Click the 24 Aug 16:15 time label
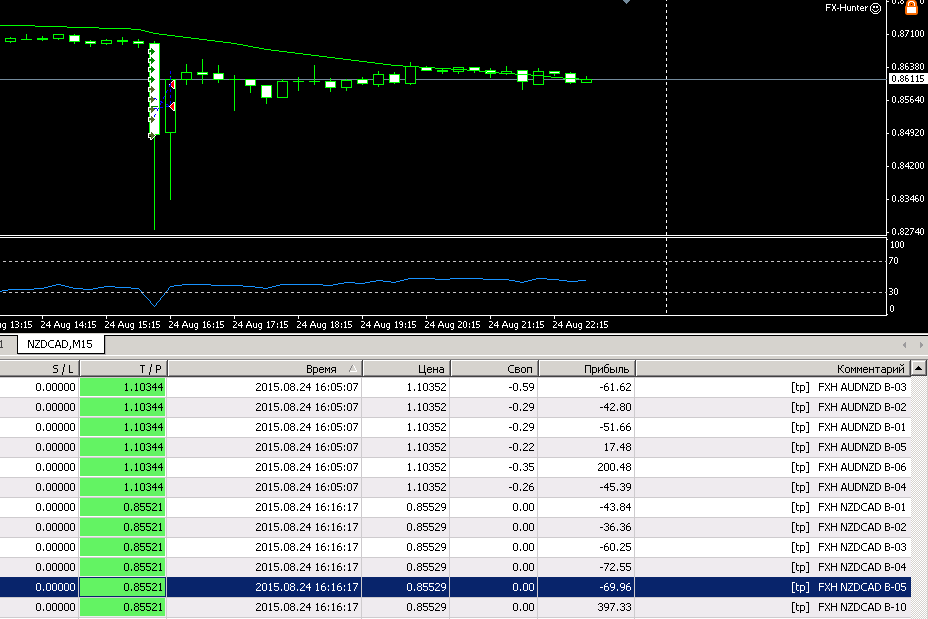This screenshot has height=619, width=928. point(196,325)
